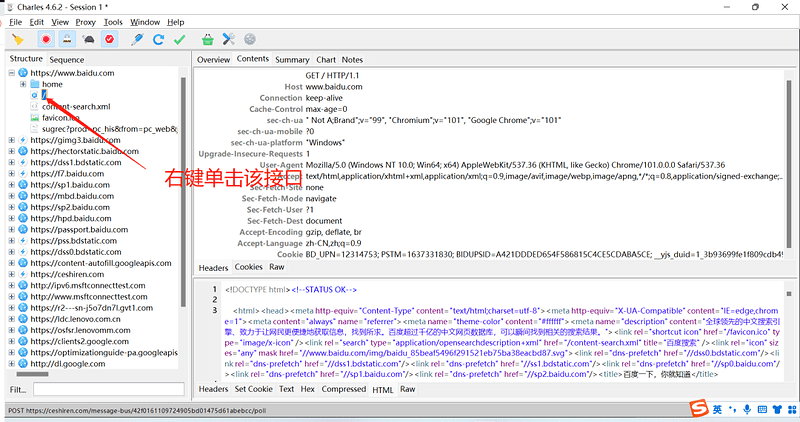Click the structure tree vertical scrollbar
This screenshot has height=422, width=800.
pos(183,191)
